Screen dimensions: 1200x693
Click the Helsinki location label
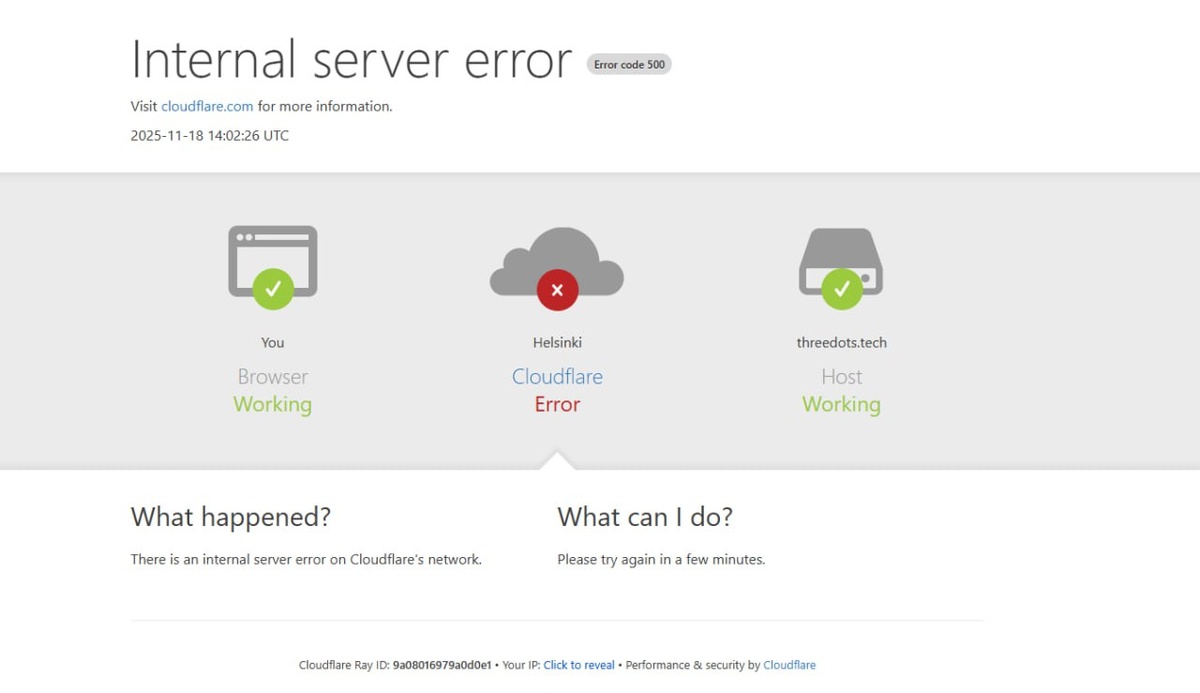point(557,342)
